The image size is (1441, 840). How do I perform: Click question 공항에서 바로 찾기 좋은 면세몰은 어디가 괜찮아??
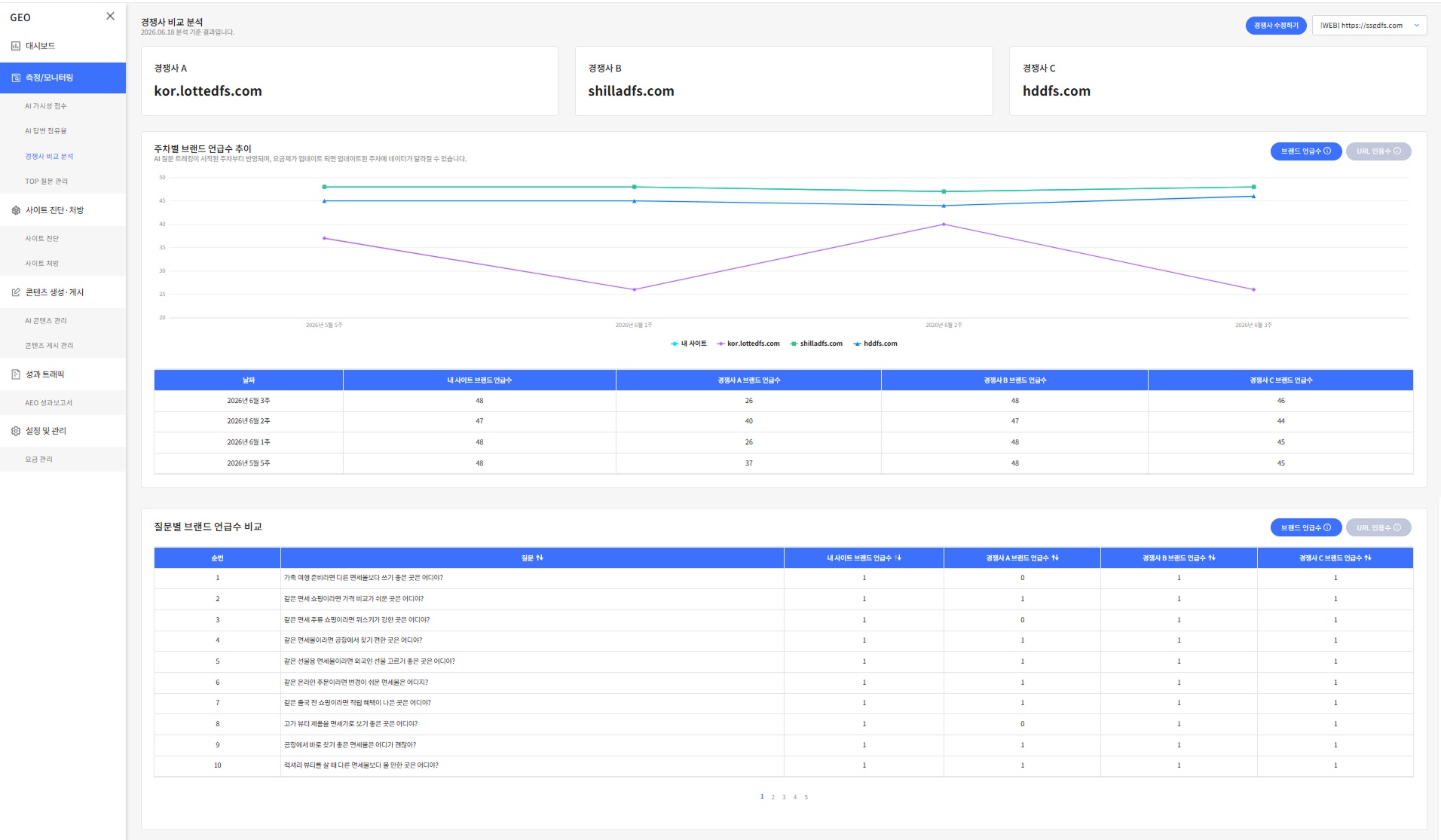pos(350,745)
